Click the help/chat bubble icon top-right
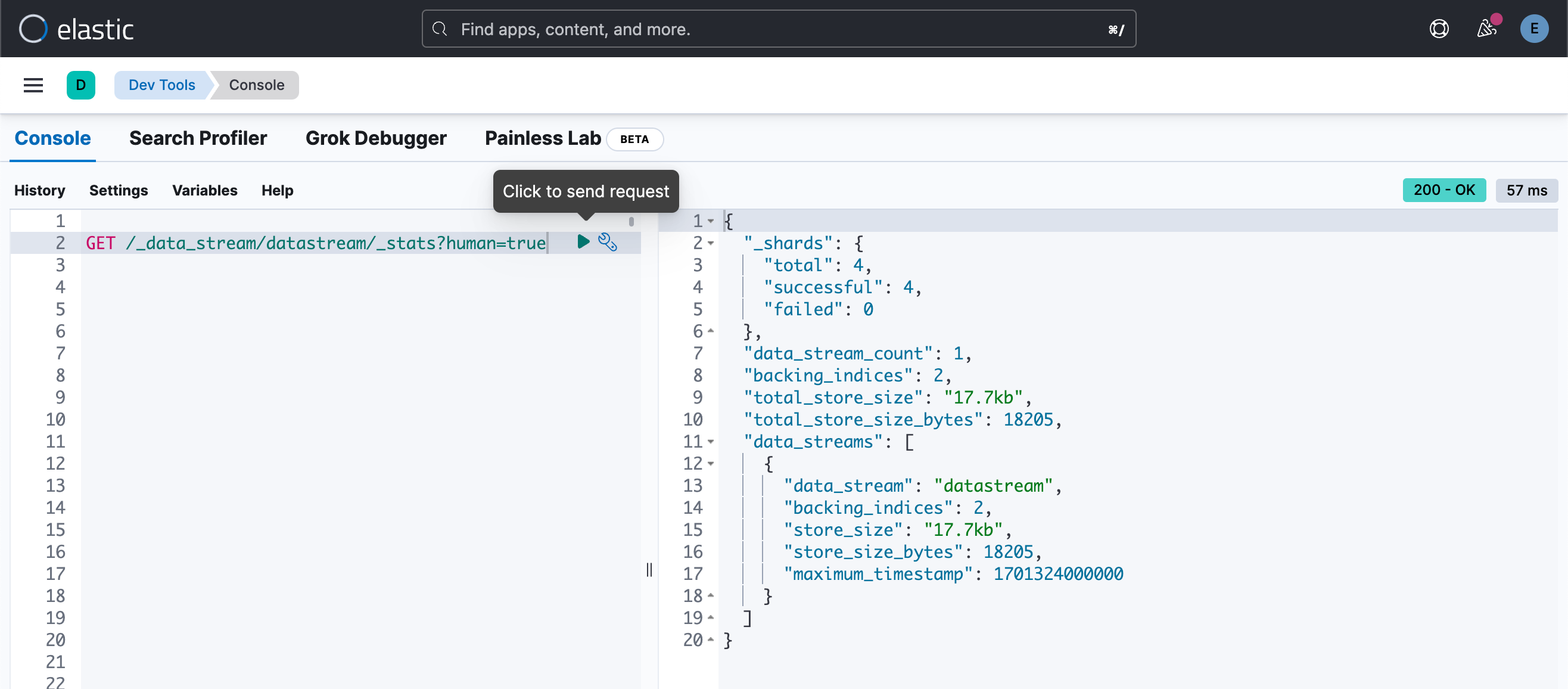Viewport: 1568px width, 689px height. pos(1440,28)
